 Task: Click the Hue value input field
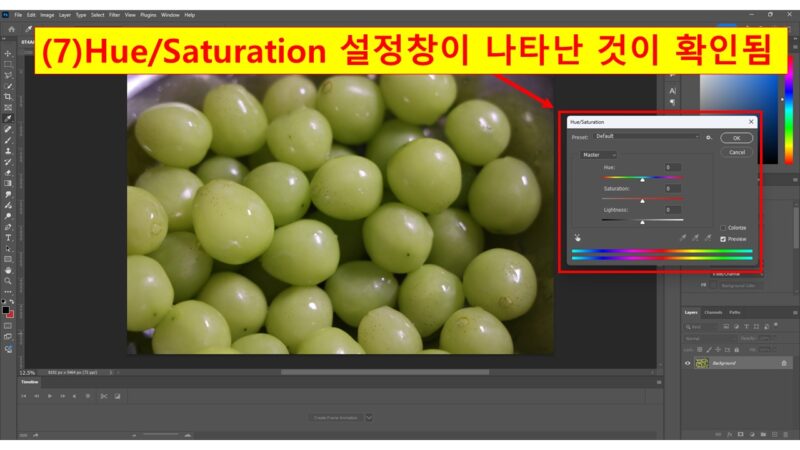click(x=672, y=167)
